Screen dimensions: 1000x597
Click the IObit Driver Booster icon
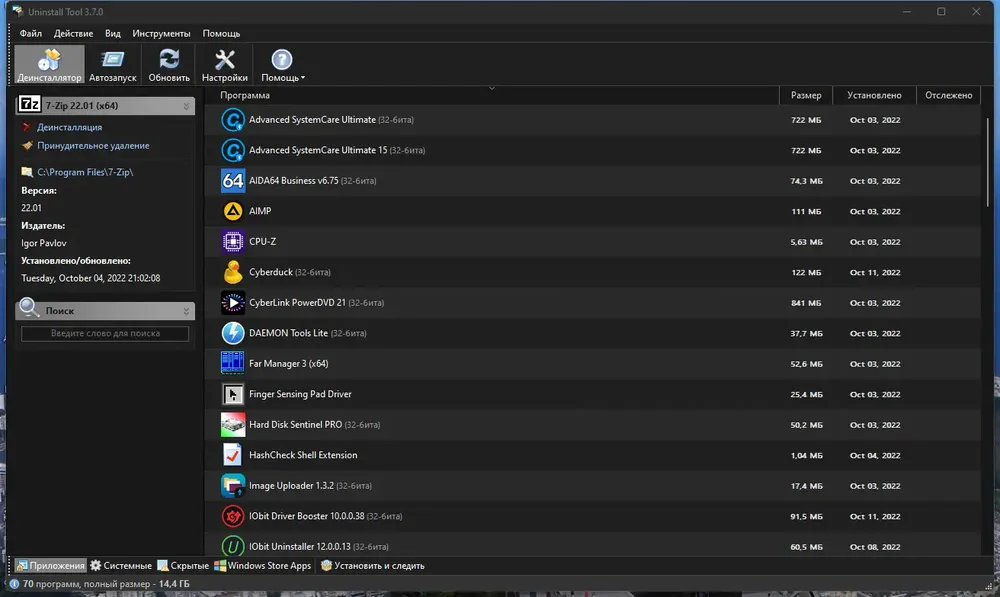[x=233, y=516]
